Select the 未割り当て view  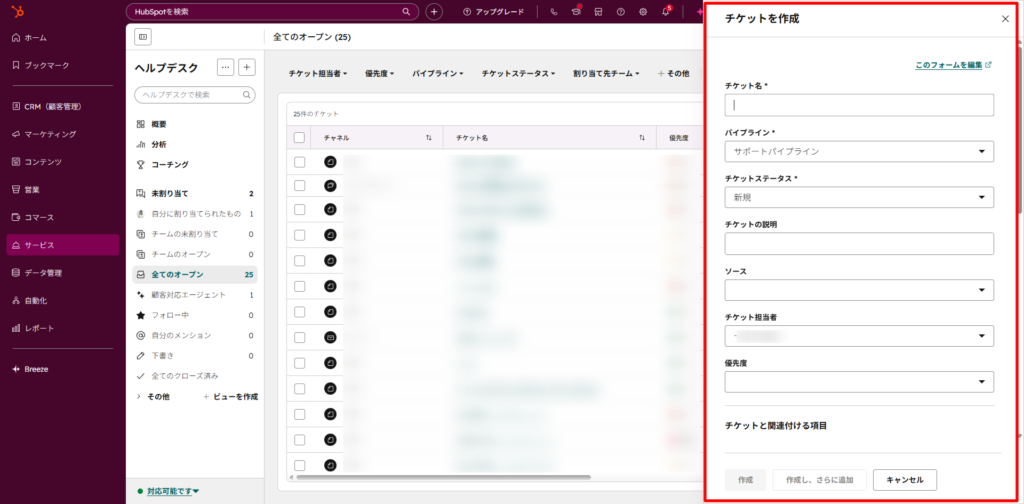pos(195,193)
